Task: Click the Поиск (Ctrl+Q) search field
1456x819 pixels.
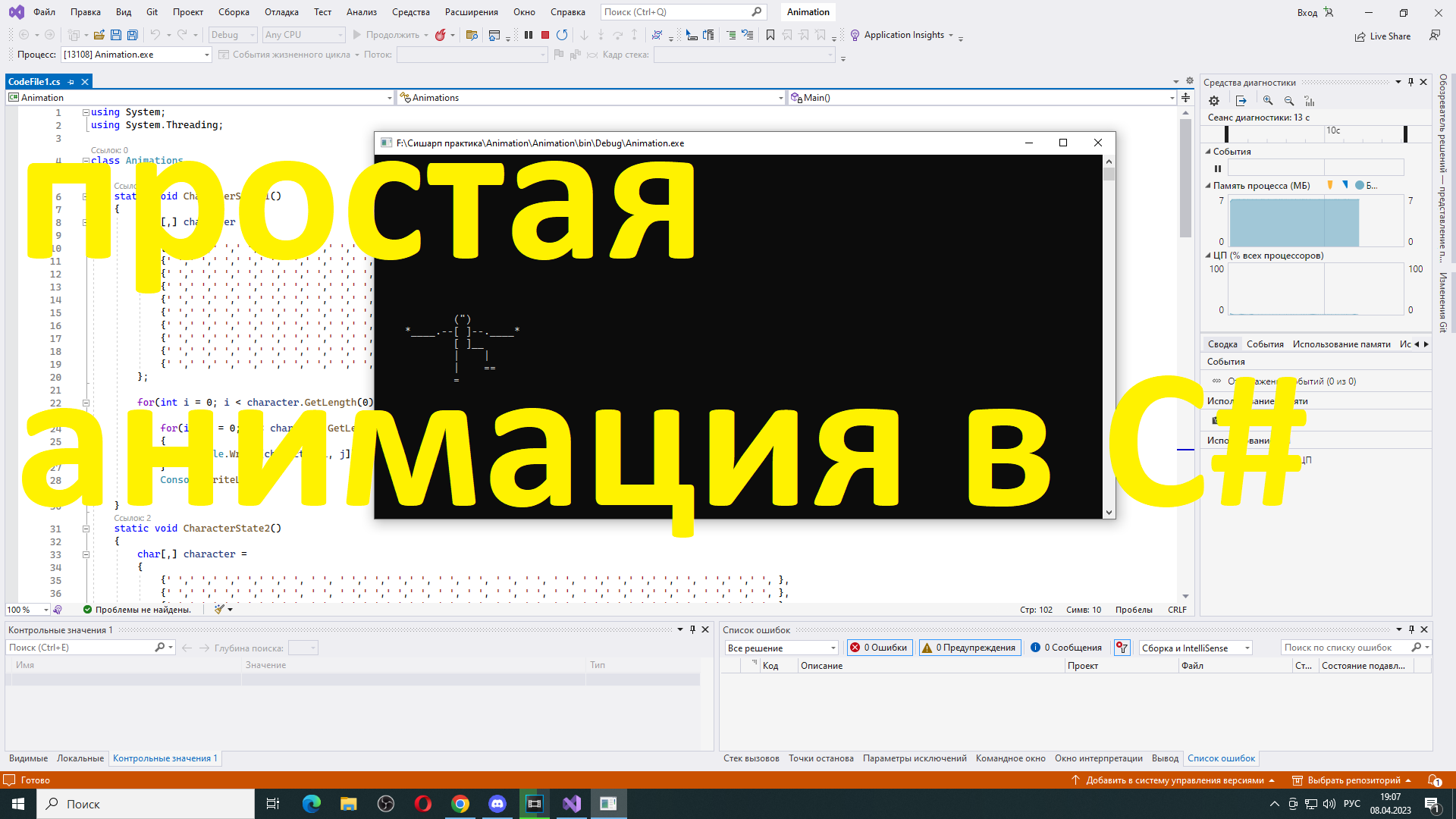Action: pyautogui.click(x=675, y=11)
